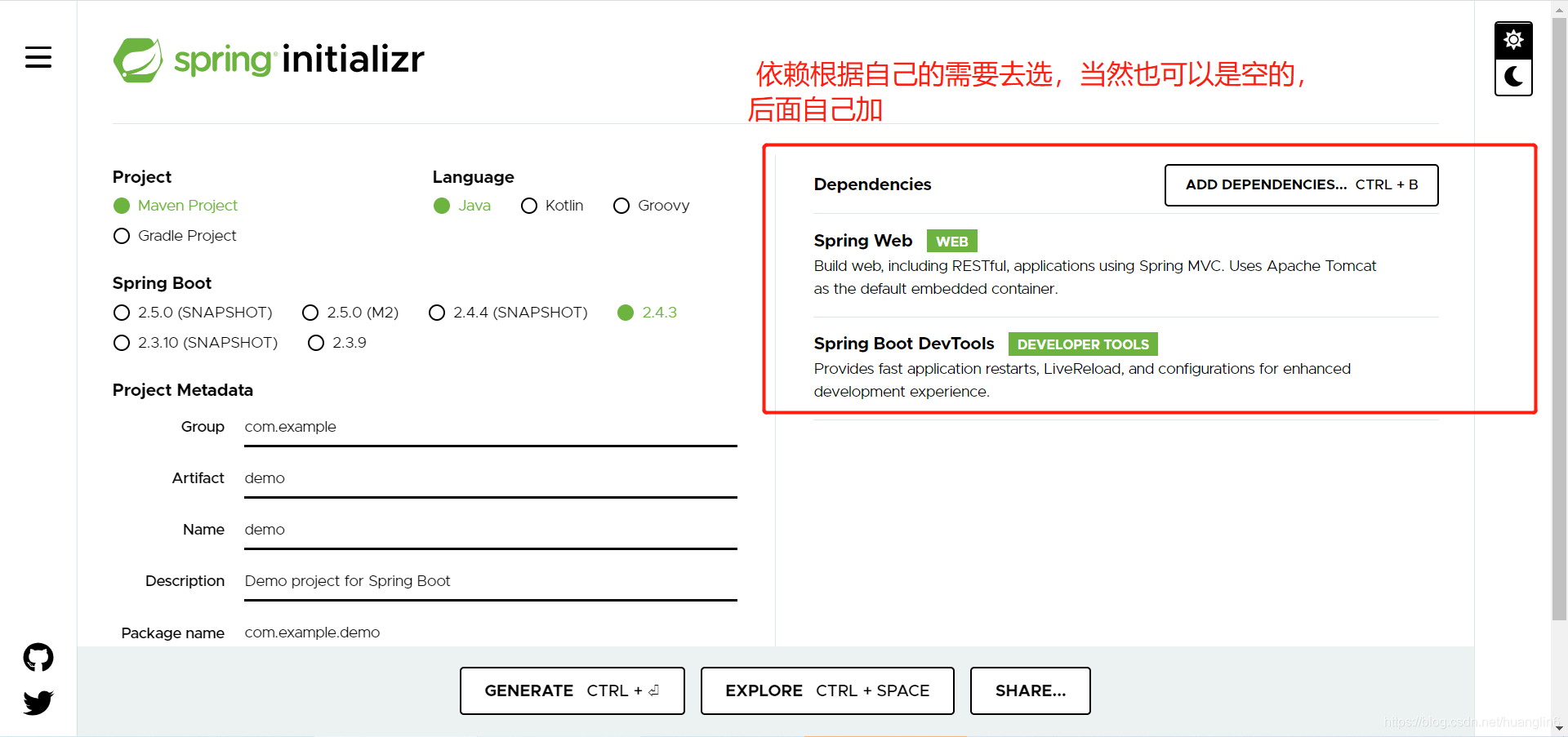Select Spring Boot 2.3.10 (SNAPSHOT)
Viewport: 1568px width, 737px height.
196,343
